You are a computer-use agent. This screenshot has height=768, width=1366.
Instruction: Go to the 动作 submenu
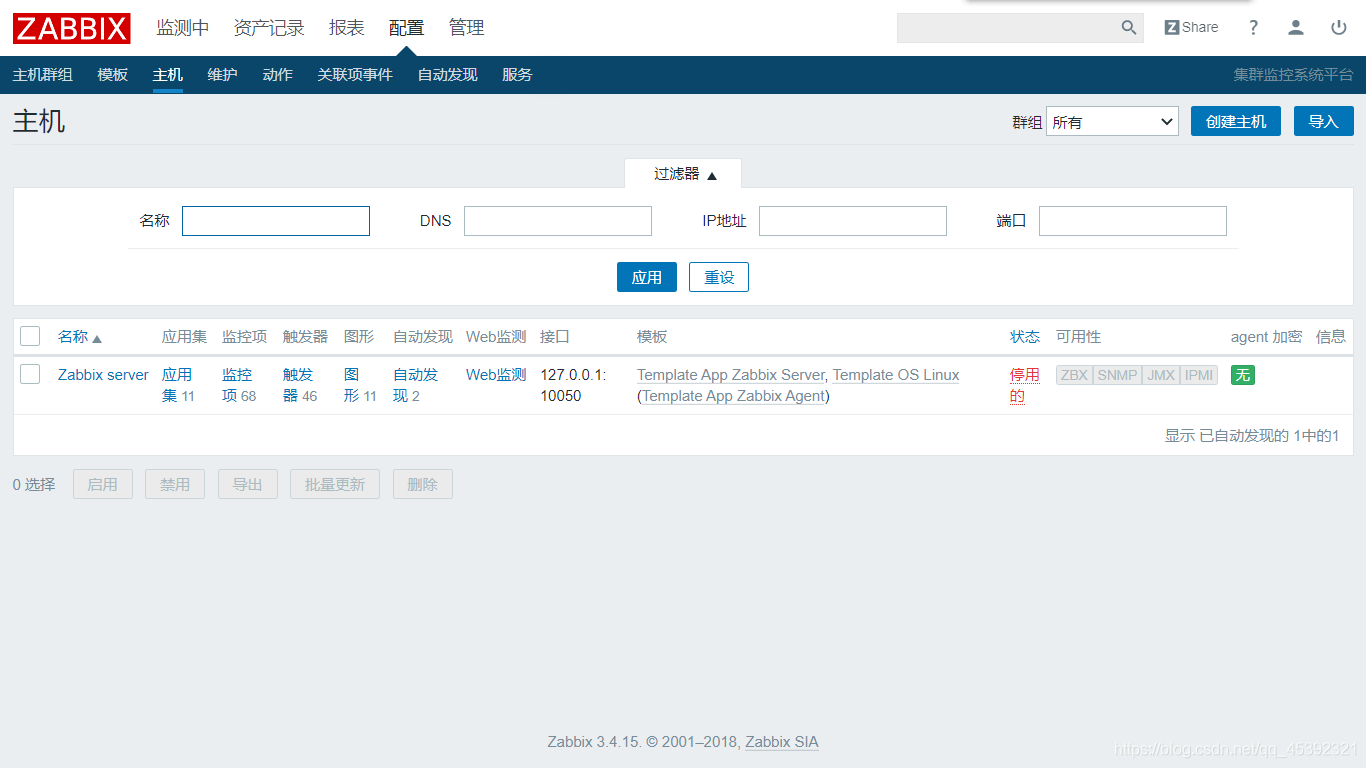278,75
